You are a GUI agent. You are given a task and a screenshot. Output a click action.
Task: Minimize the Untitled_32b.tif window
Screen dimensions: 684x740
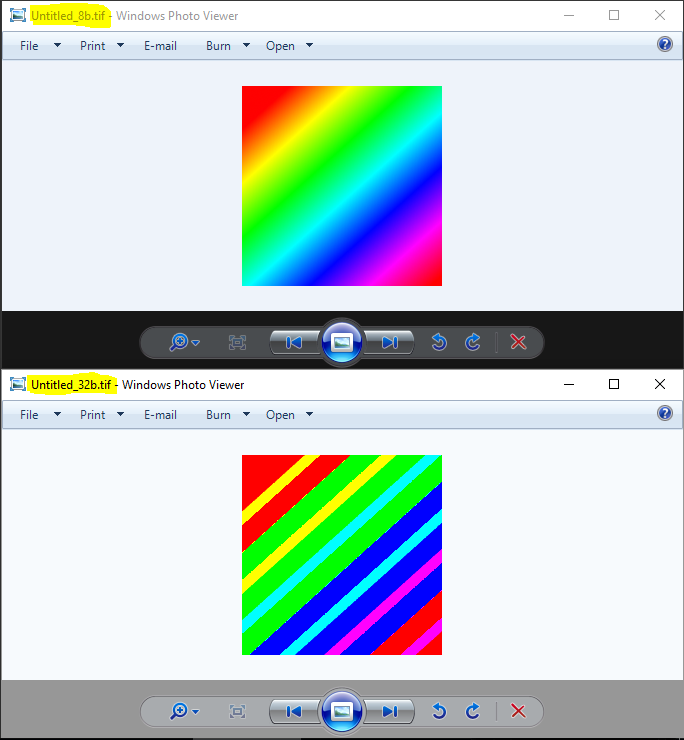tap(569, 385)
